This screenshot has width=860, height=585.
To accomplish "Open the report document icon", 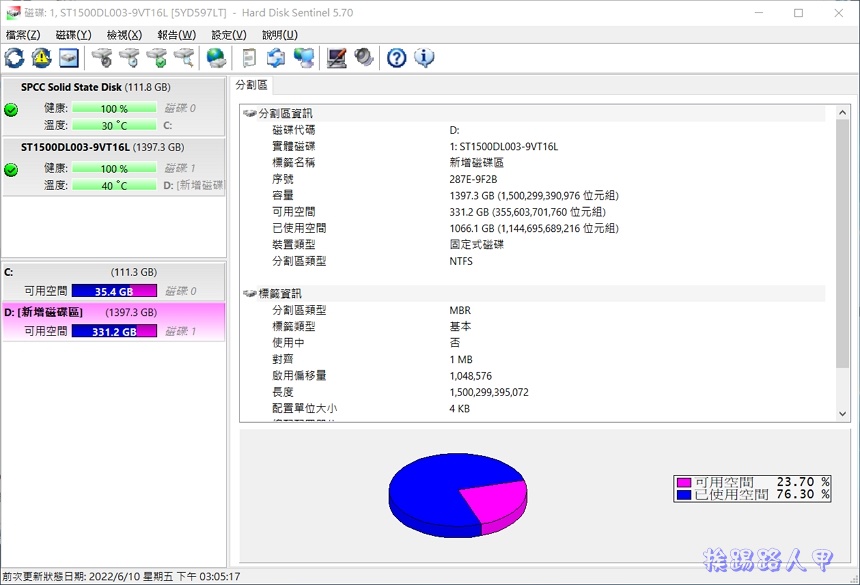I will (x=248, y=58).
